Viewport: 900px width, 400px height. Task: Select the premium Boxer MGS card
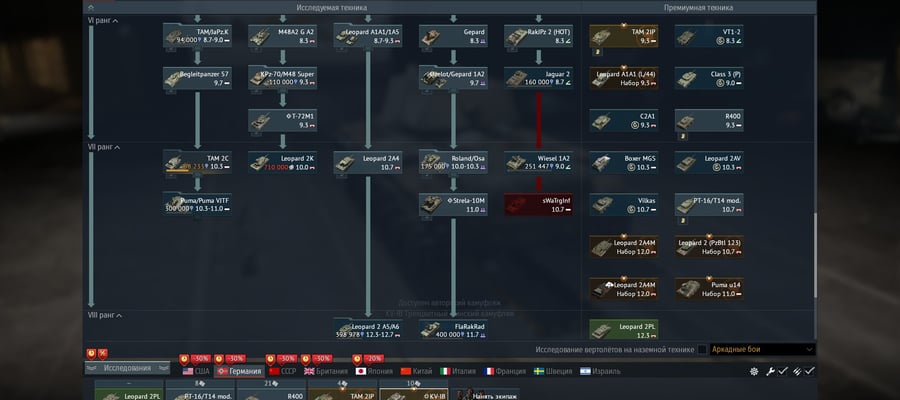point(623,162)
